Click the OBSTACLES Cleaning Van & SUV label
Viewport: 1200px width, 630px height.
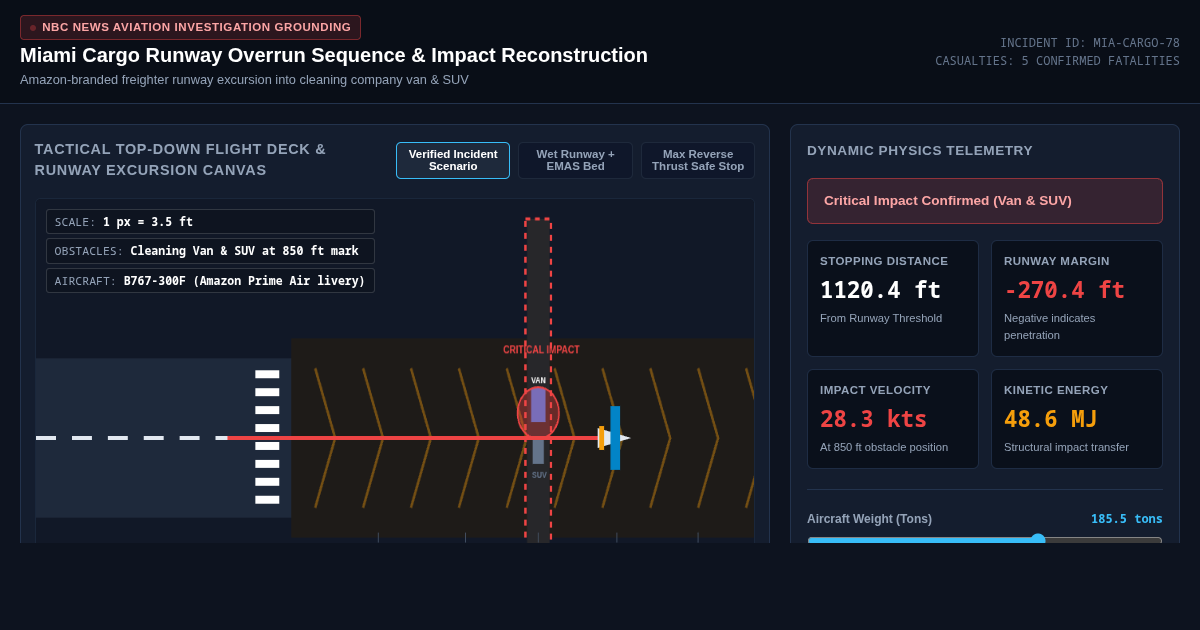[210, 251]
